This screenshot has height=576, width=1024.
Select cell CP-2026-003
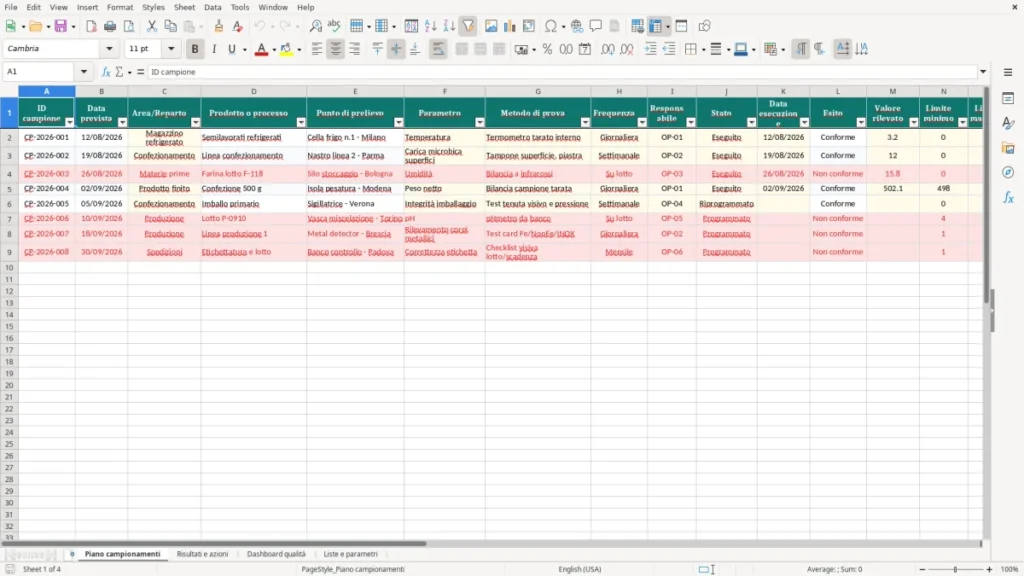46,174
